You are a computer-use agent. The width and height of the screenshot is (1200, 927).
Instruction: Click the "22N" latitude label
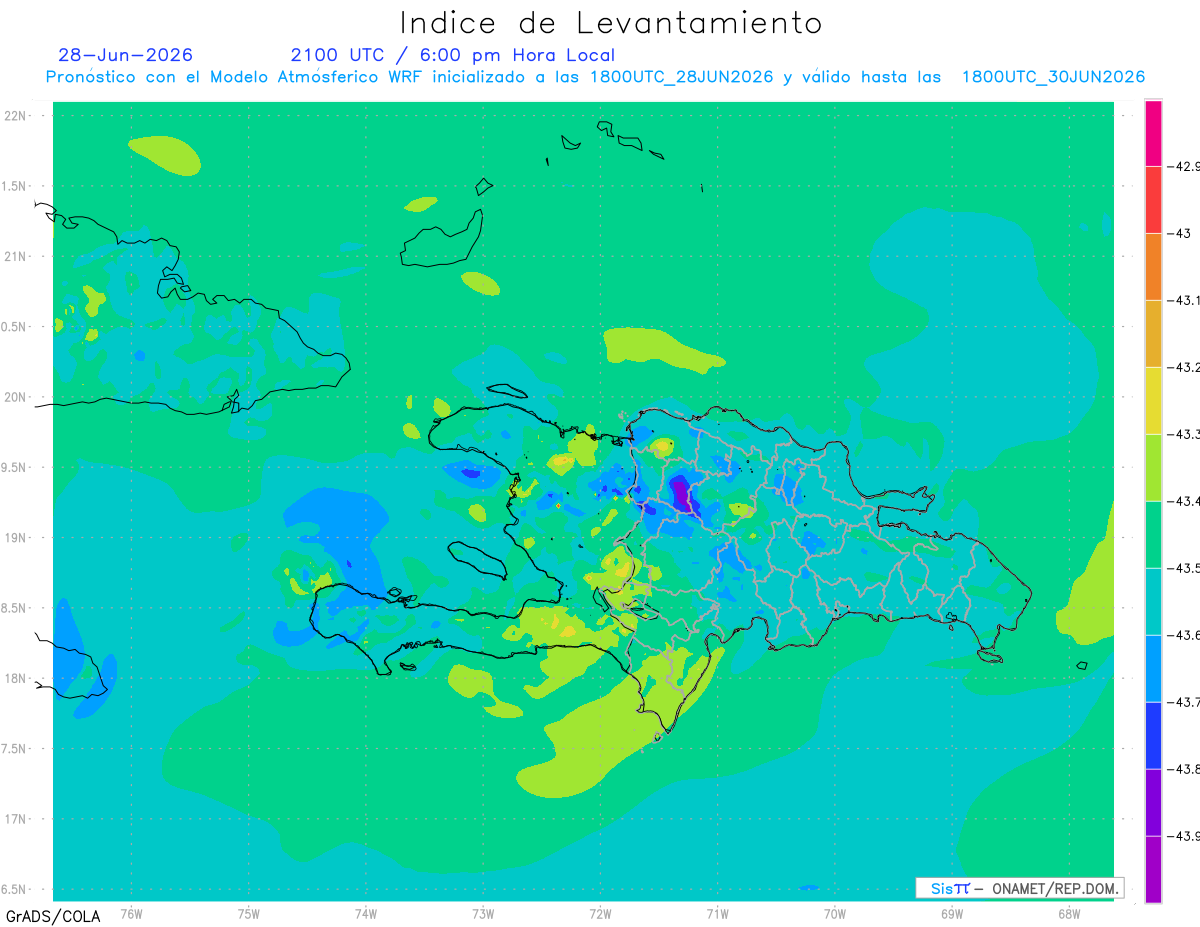[x=17, y=116]
